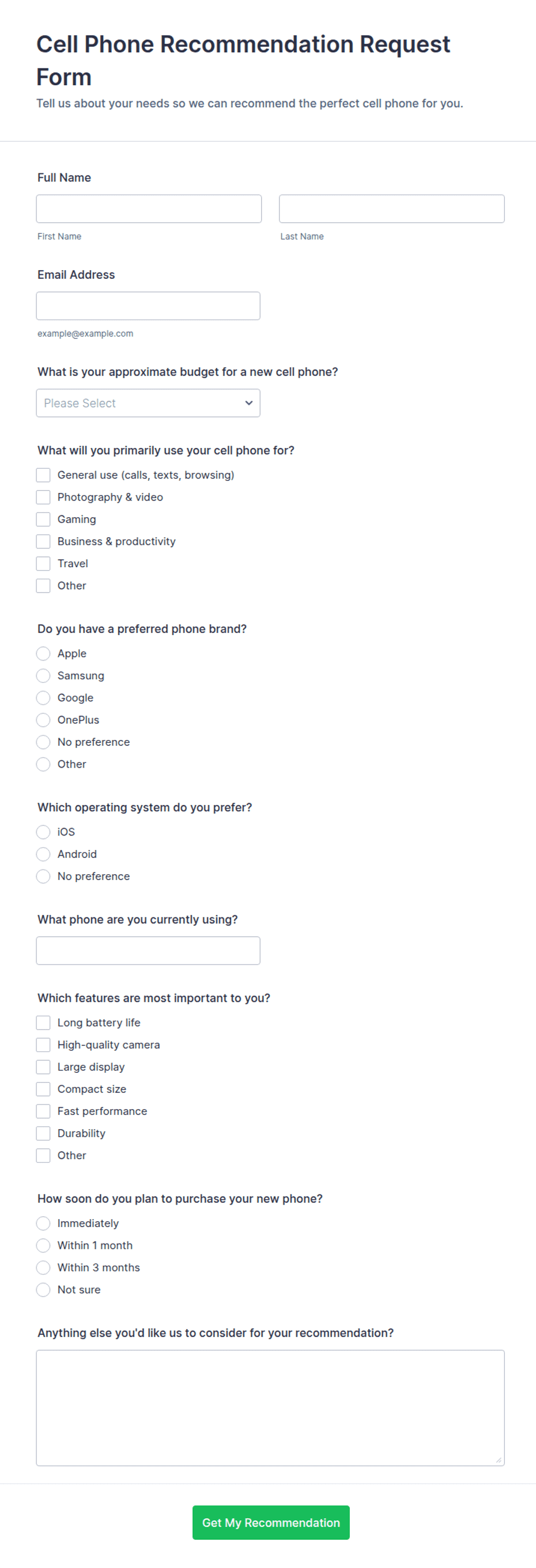Check the Durability feature box

[x=43, y=1133]
